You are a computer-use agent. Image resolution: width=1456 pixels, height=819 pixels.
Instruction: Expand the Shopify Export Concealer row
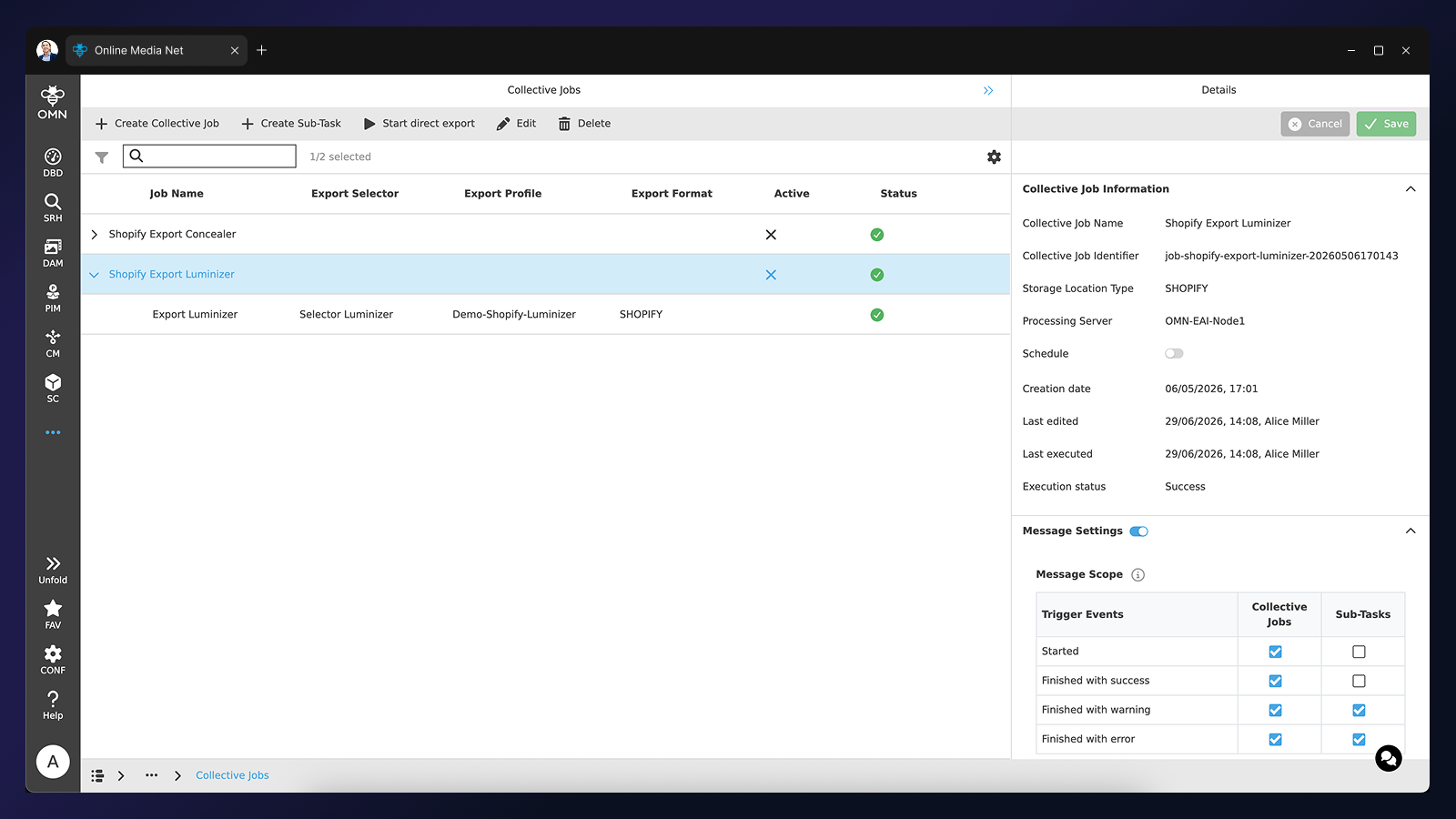94,235
